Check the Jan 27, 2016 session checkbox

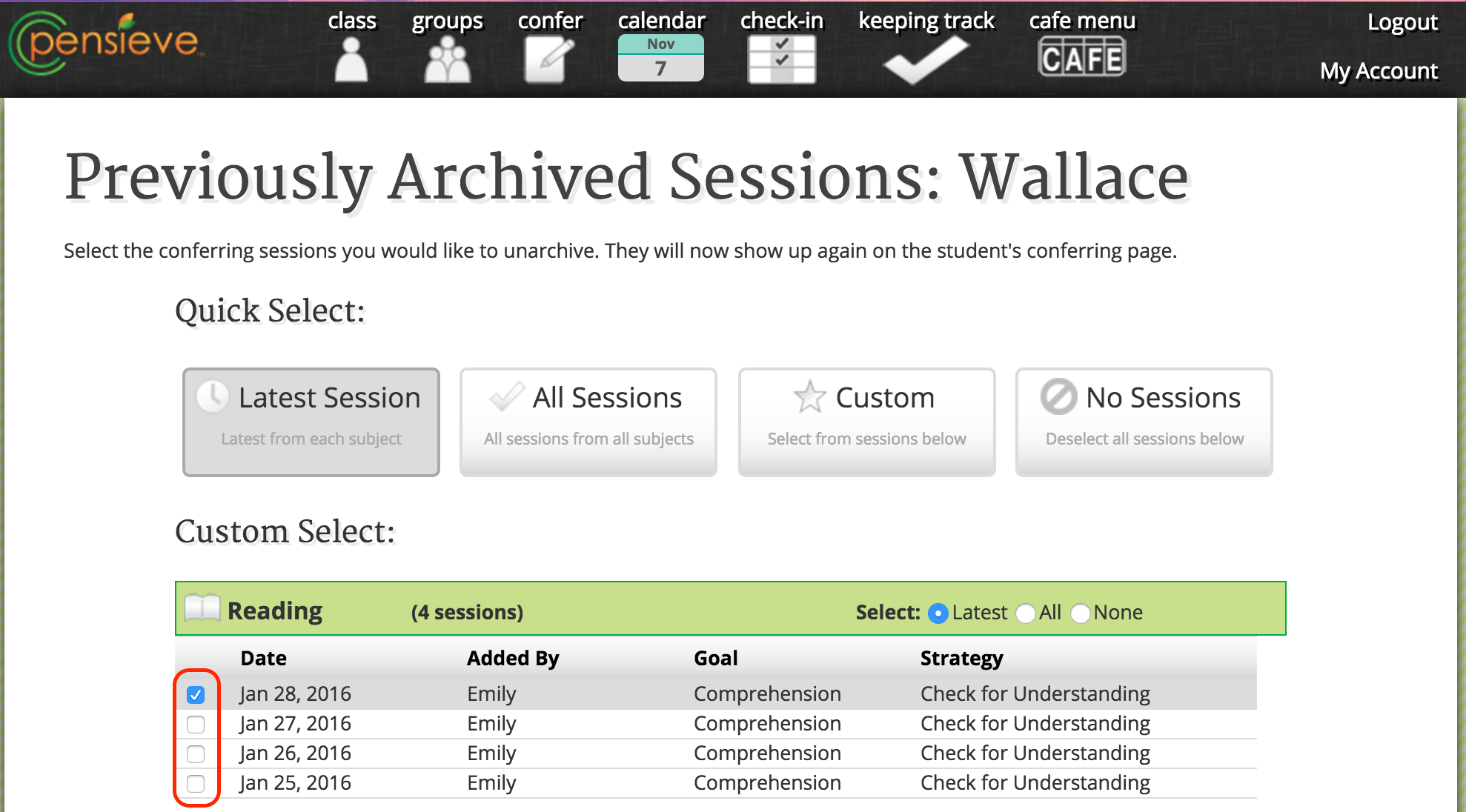pos(196,725)
